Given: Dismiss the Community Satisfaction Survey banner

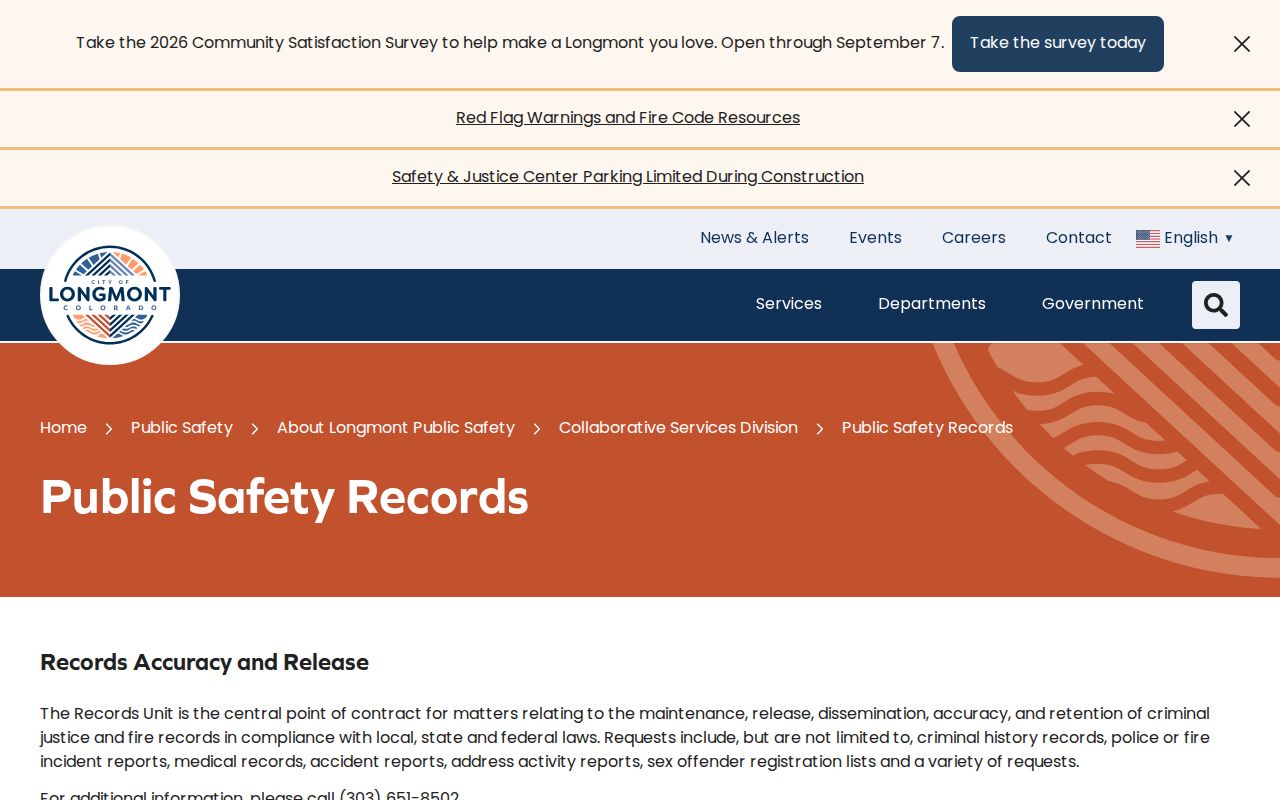Looking at the screenshot, I should (1242, 44).
